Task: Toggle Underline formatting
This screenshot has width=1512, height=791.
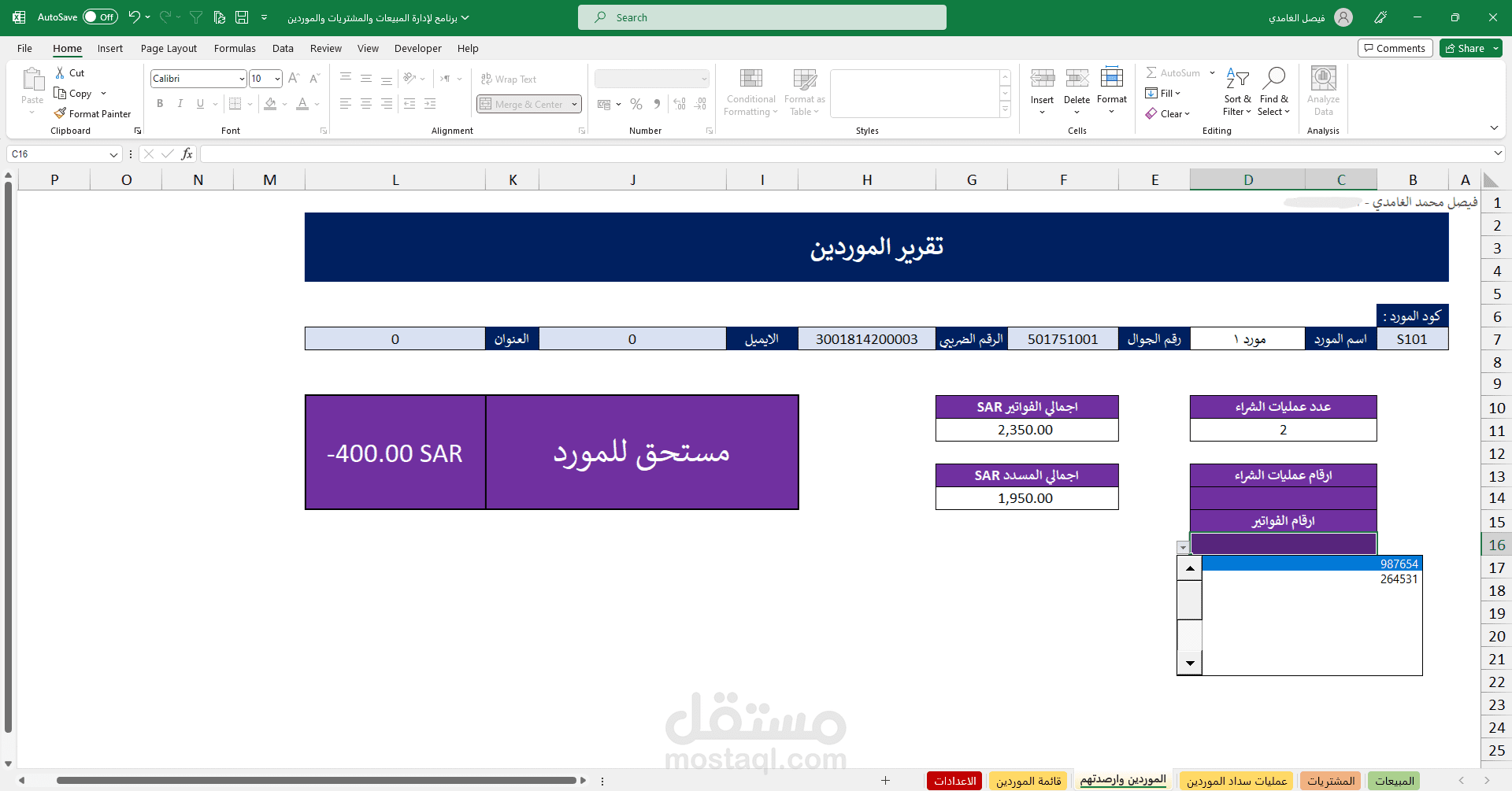Action: tap(200, 103)
